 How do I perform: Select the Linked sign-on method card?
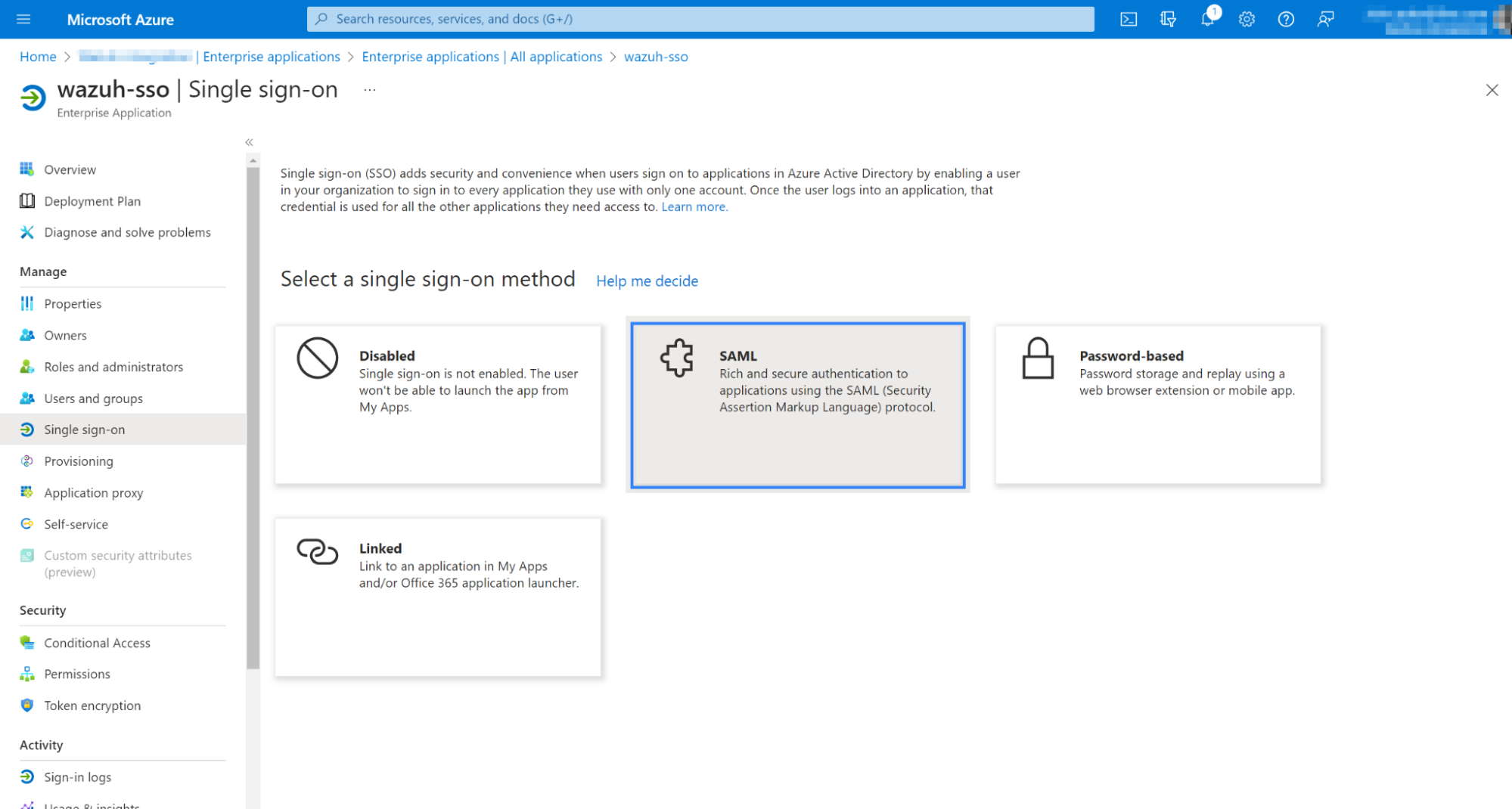[438, 597]
